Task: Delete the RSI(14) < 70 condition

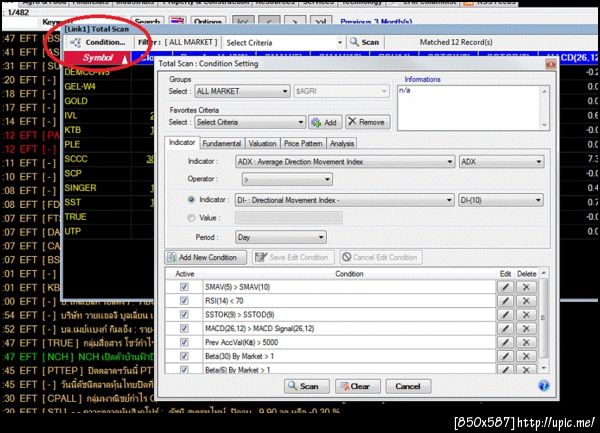Action: pyautogui.click(x=526, y=301)
